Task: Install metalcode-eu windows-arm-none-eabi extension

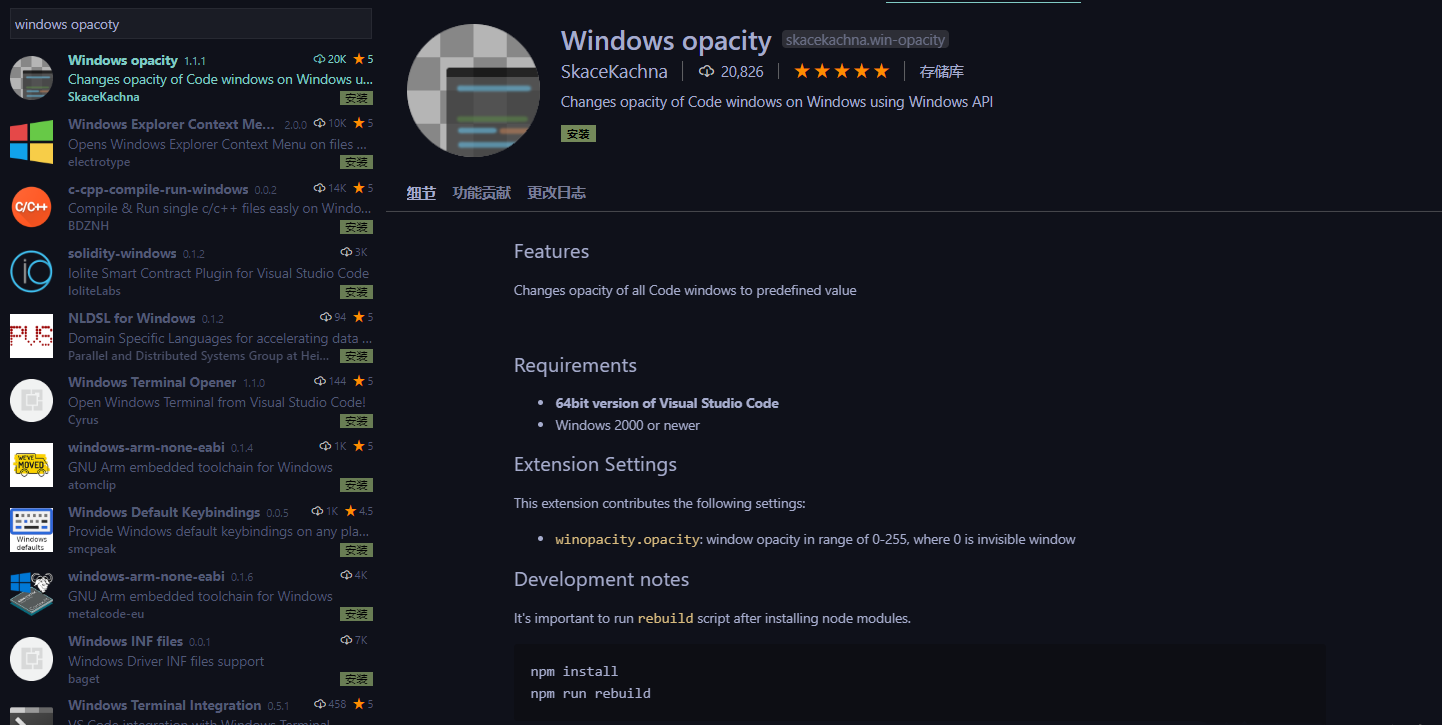Action: coord(356,614)
